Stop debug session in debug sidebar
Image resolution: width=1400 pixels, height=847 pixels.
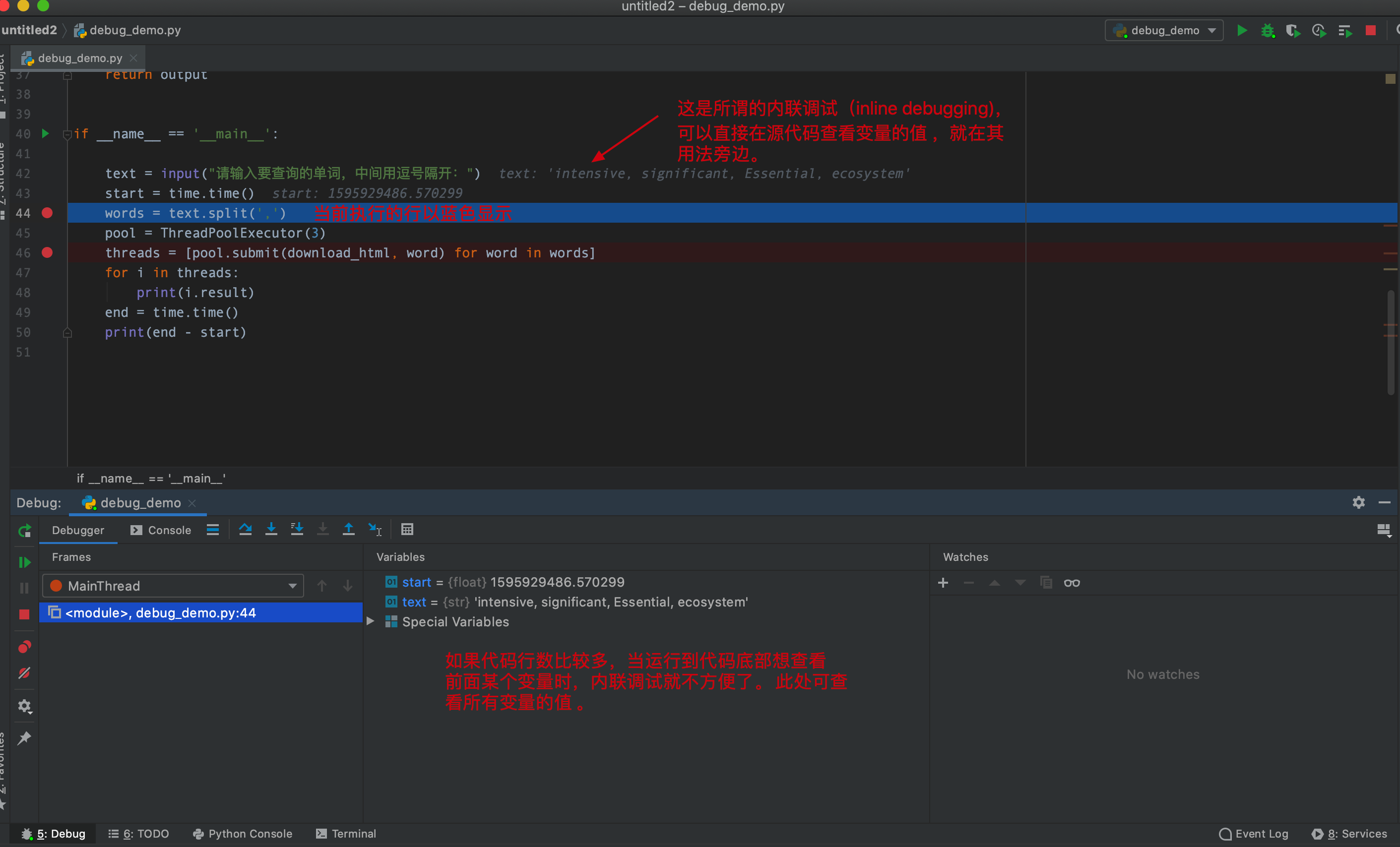coord(24,614)
